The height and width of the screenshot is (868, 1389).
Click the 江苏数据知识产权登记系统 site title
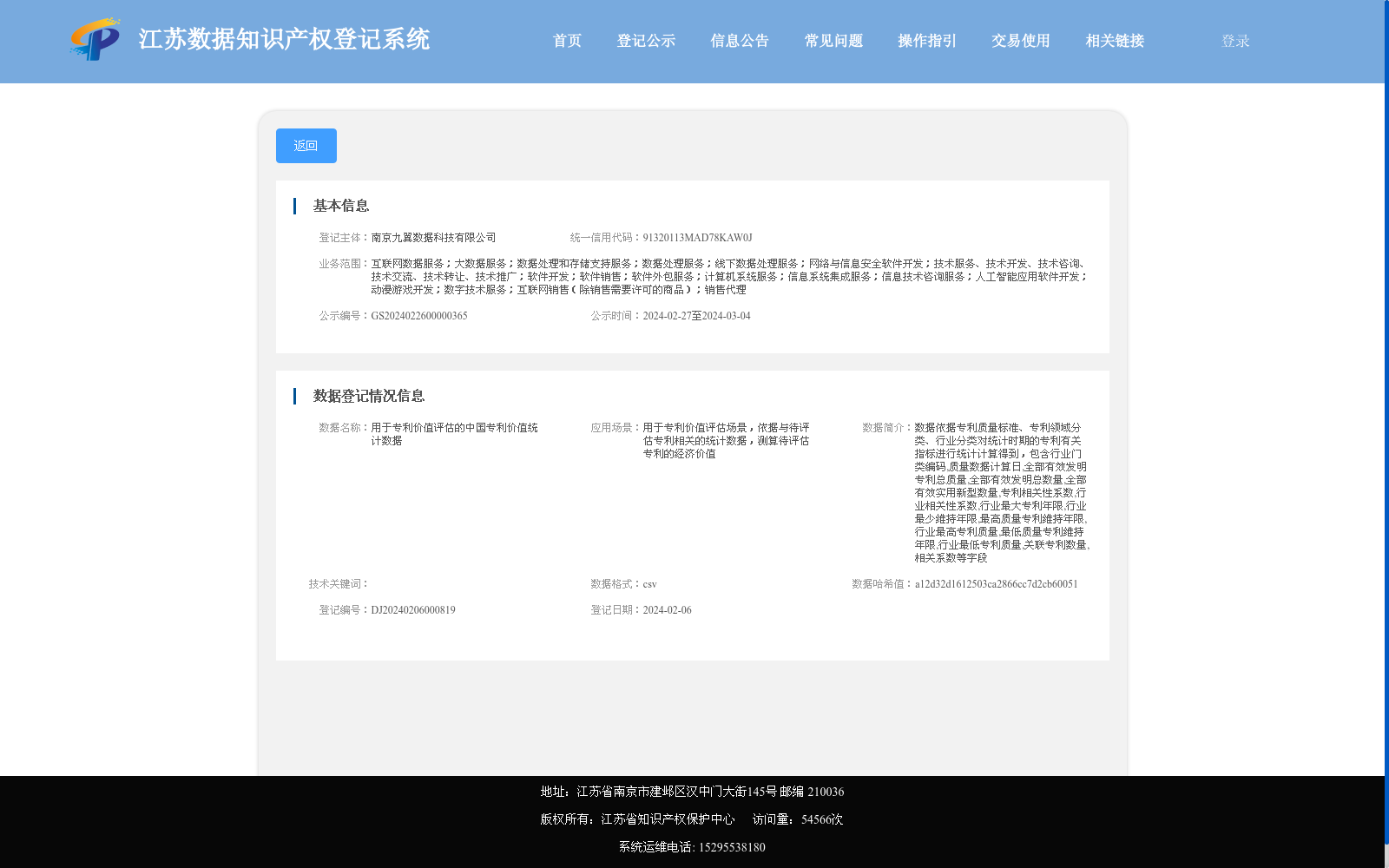[284, 40]
